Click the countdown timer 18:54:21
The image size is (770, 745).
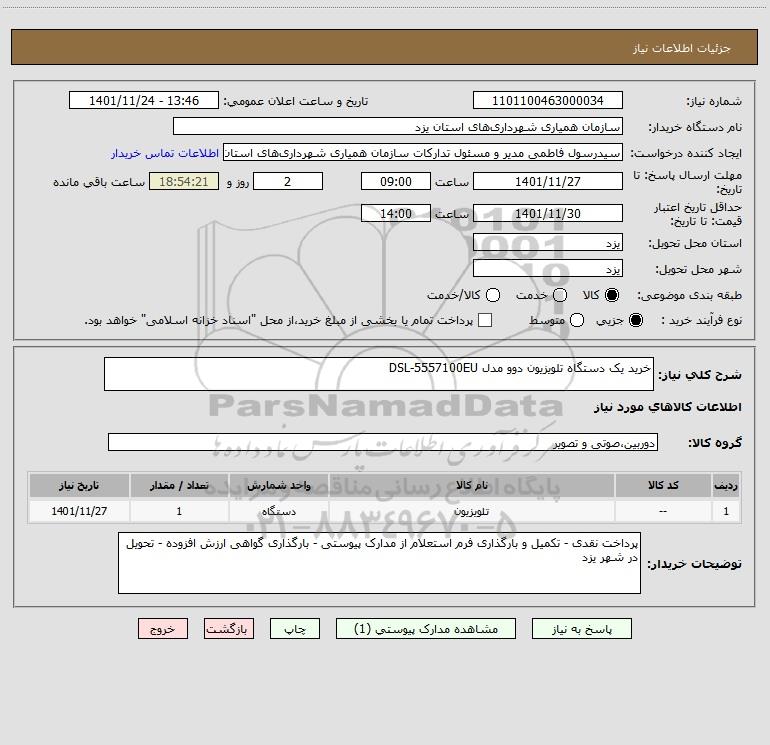(x=184, y=181)
